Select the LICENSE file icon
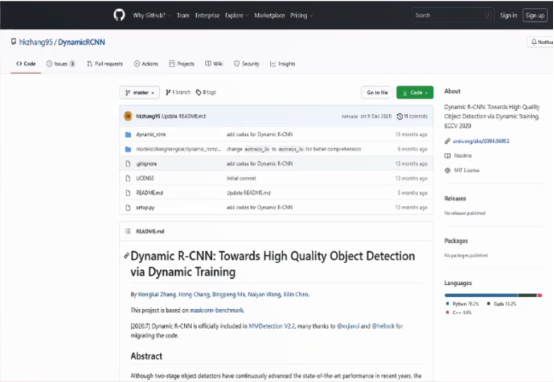This screenshot has width=554, height=382. pyautogui.click(x=128, y=178)
